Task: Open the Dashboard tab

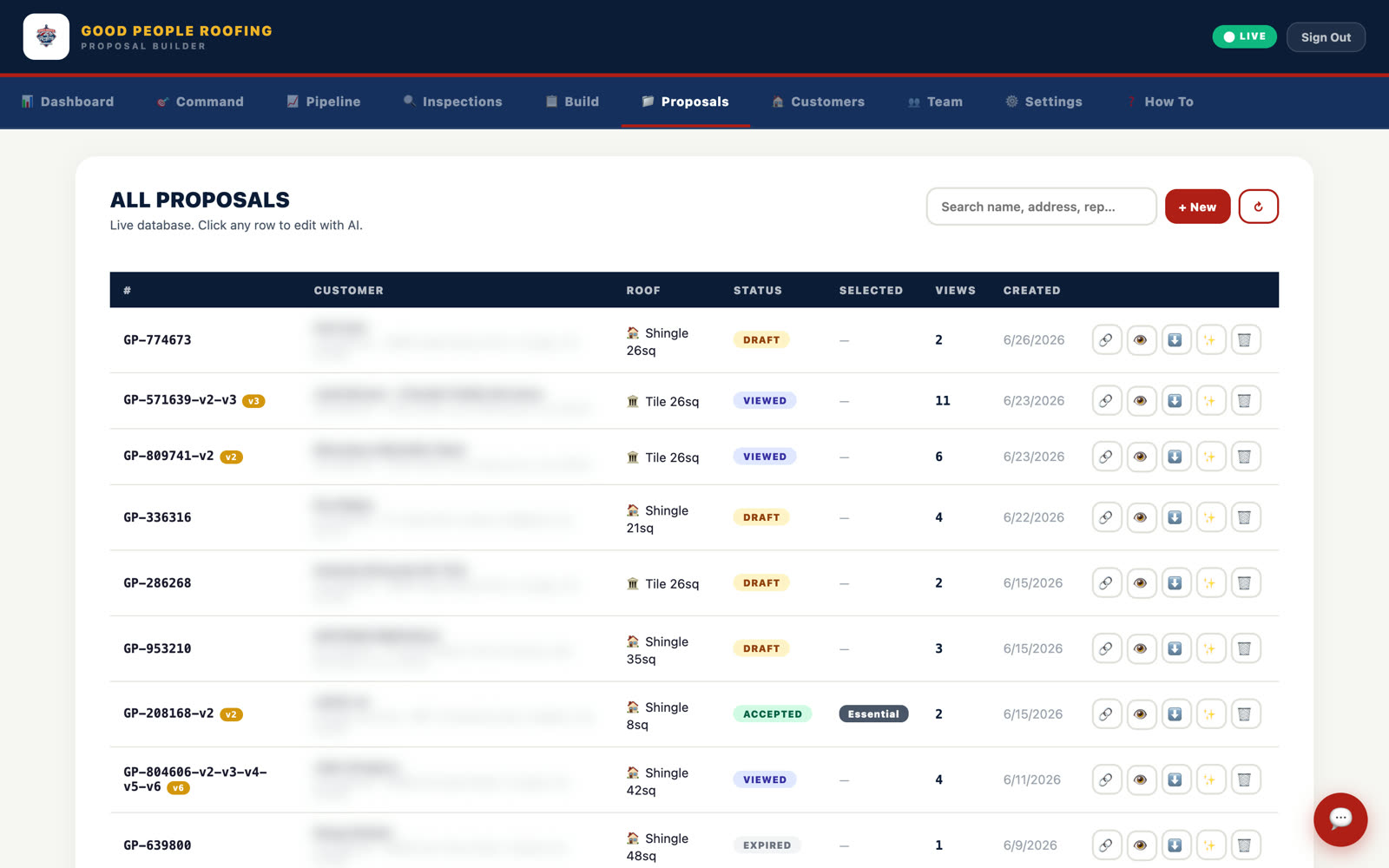Action: pos(68,102)
